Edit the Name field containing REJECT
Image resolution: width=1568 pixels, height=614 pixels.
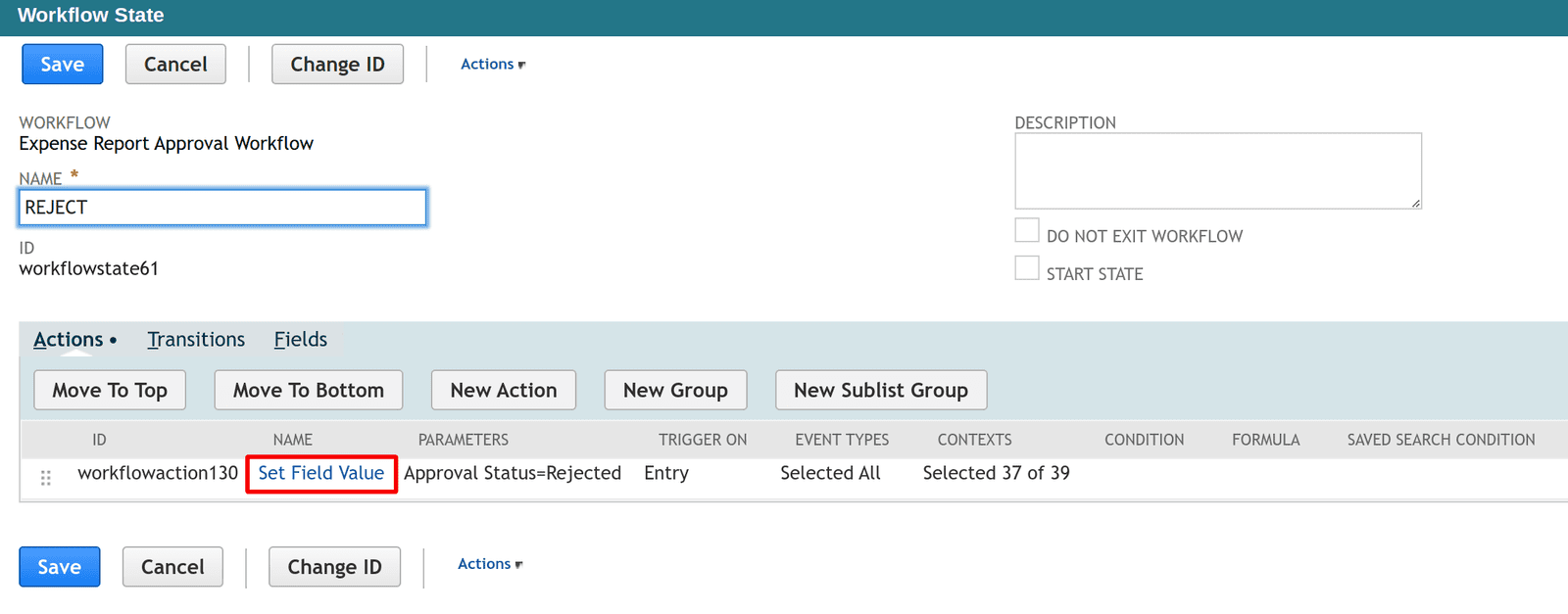[222, 208]
